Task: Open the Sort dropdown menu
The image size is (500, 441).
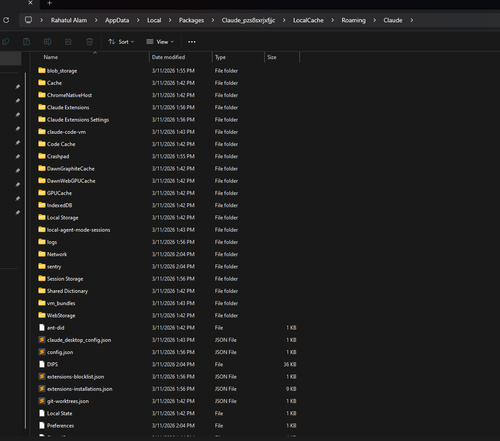Action: [121, 42]
